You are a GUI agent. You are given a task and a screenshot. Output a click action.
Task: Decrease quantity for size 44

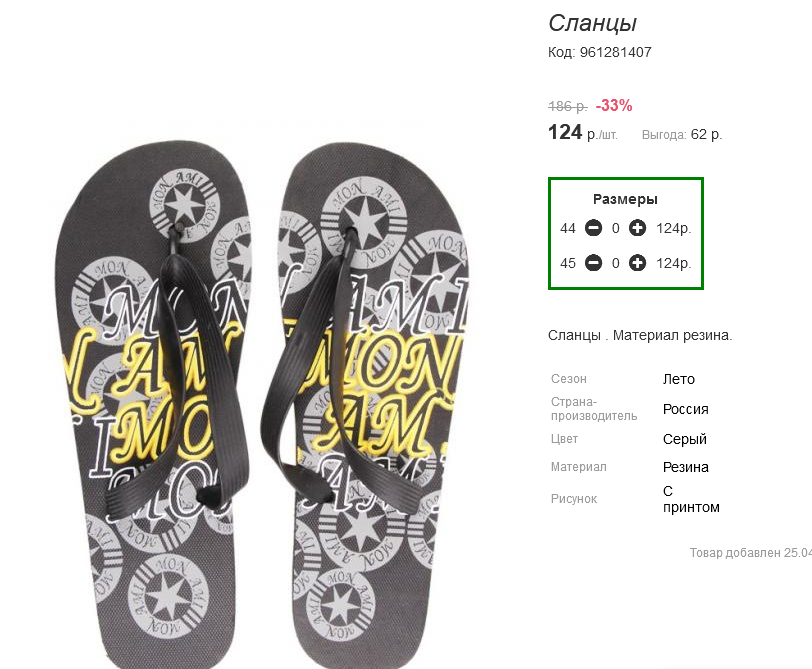pos(593,228)
